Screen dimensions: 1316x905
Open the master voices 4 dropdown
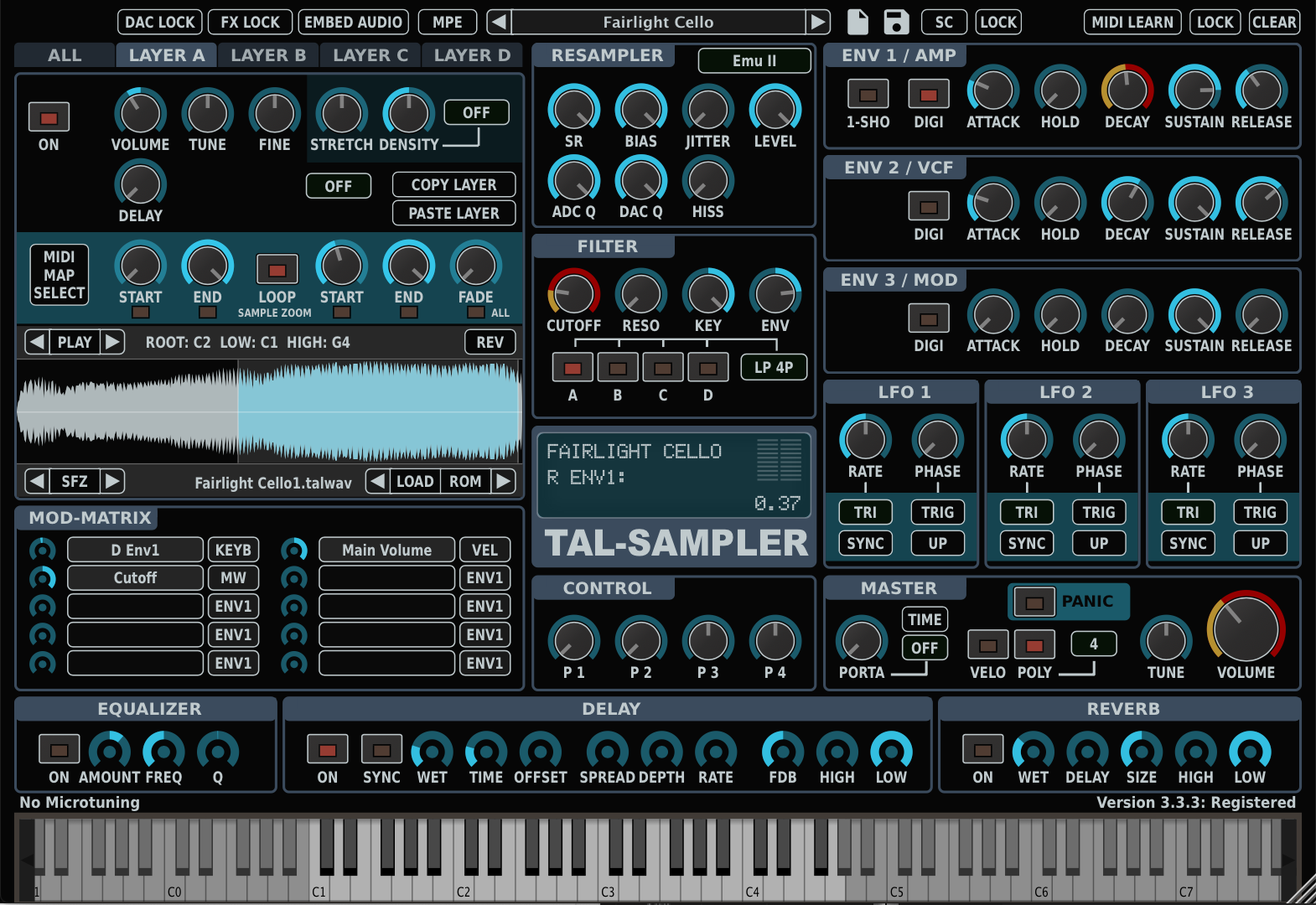click(1093, 644)
